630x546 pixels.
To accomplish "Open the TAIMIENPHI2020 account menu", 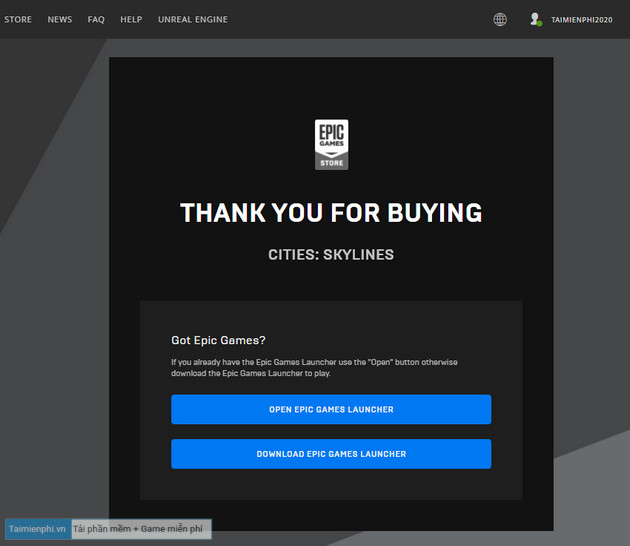I will (582, 20).
